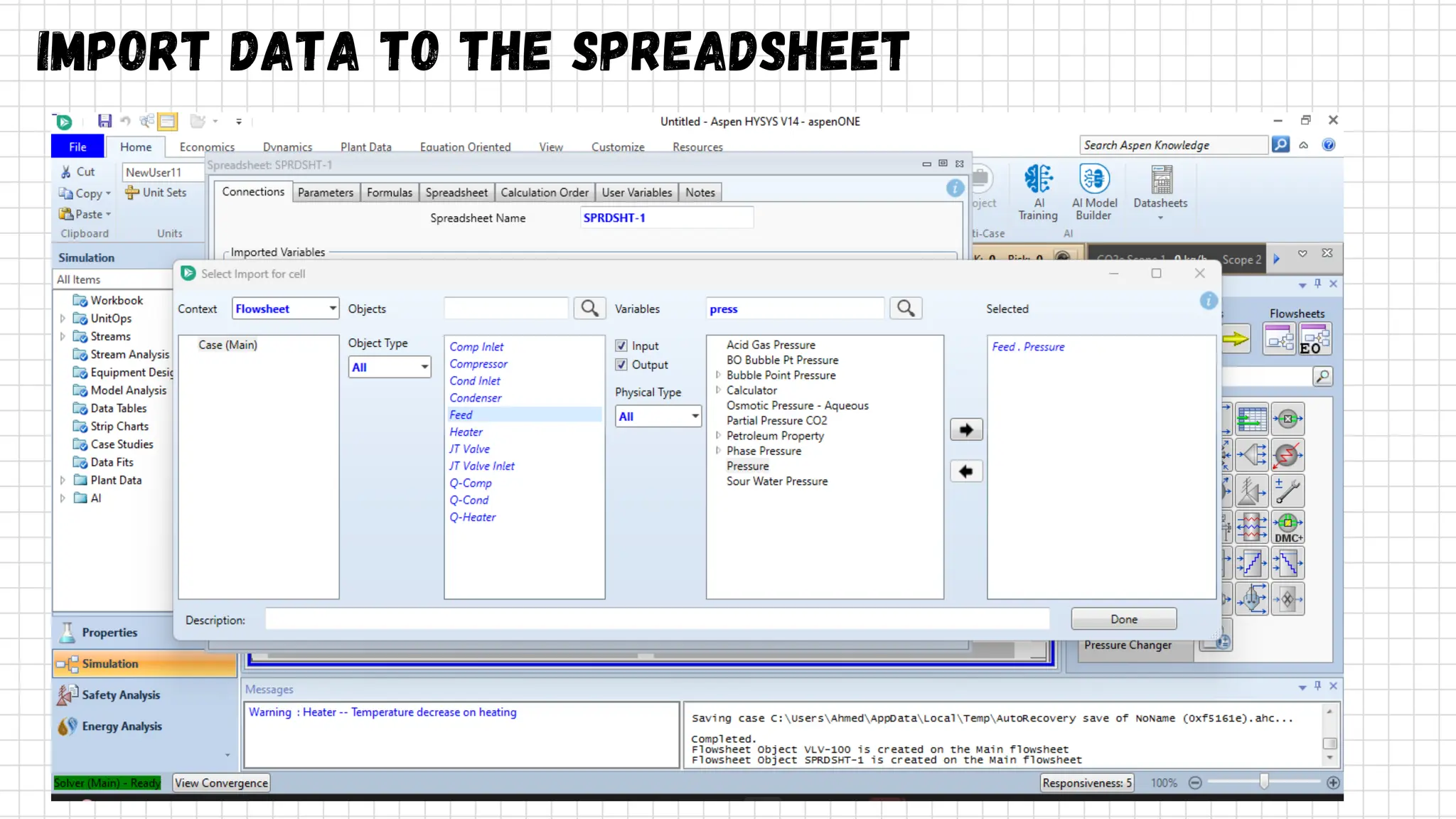The width and height of the screenshot is (1456, 819).
Task: Expand the UnitOps tree node
Action: tap(63, 318)
